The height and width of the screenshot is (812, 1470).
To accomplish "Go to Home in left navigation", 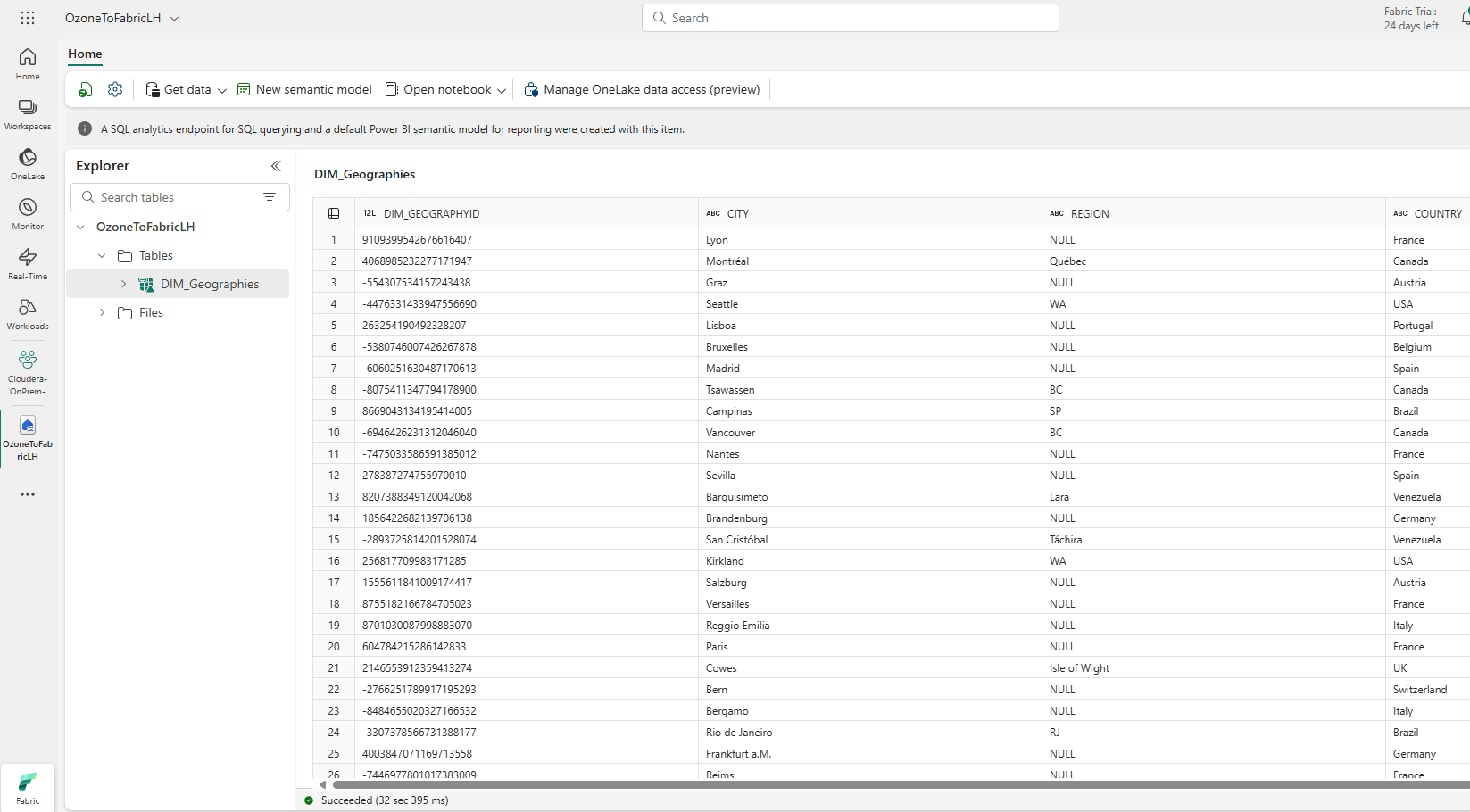I will pos(28,63).
